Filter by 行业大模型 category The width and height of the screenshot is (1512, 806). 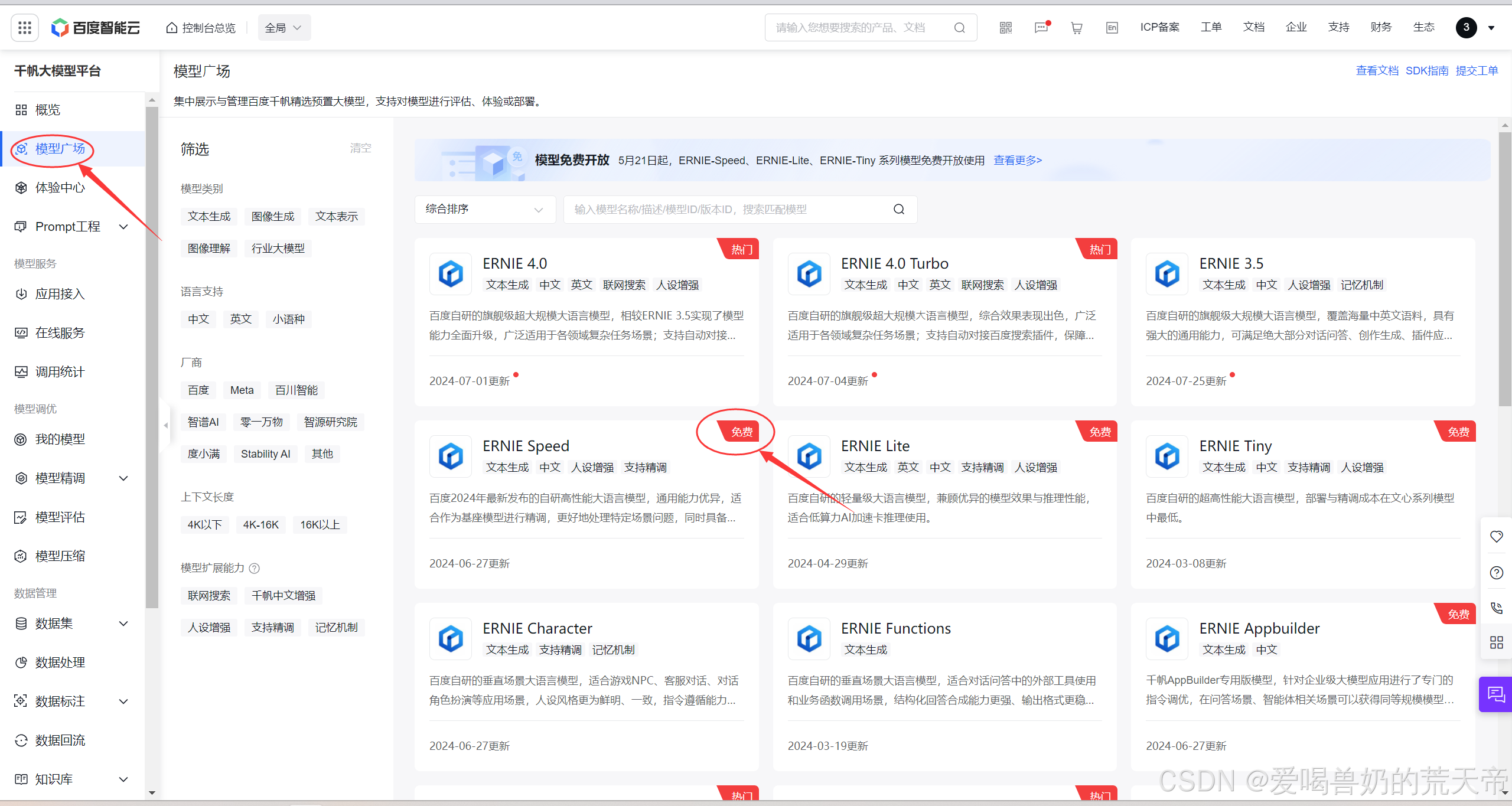pyautogui.click(x=278, y=249)
